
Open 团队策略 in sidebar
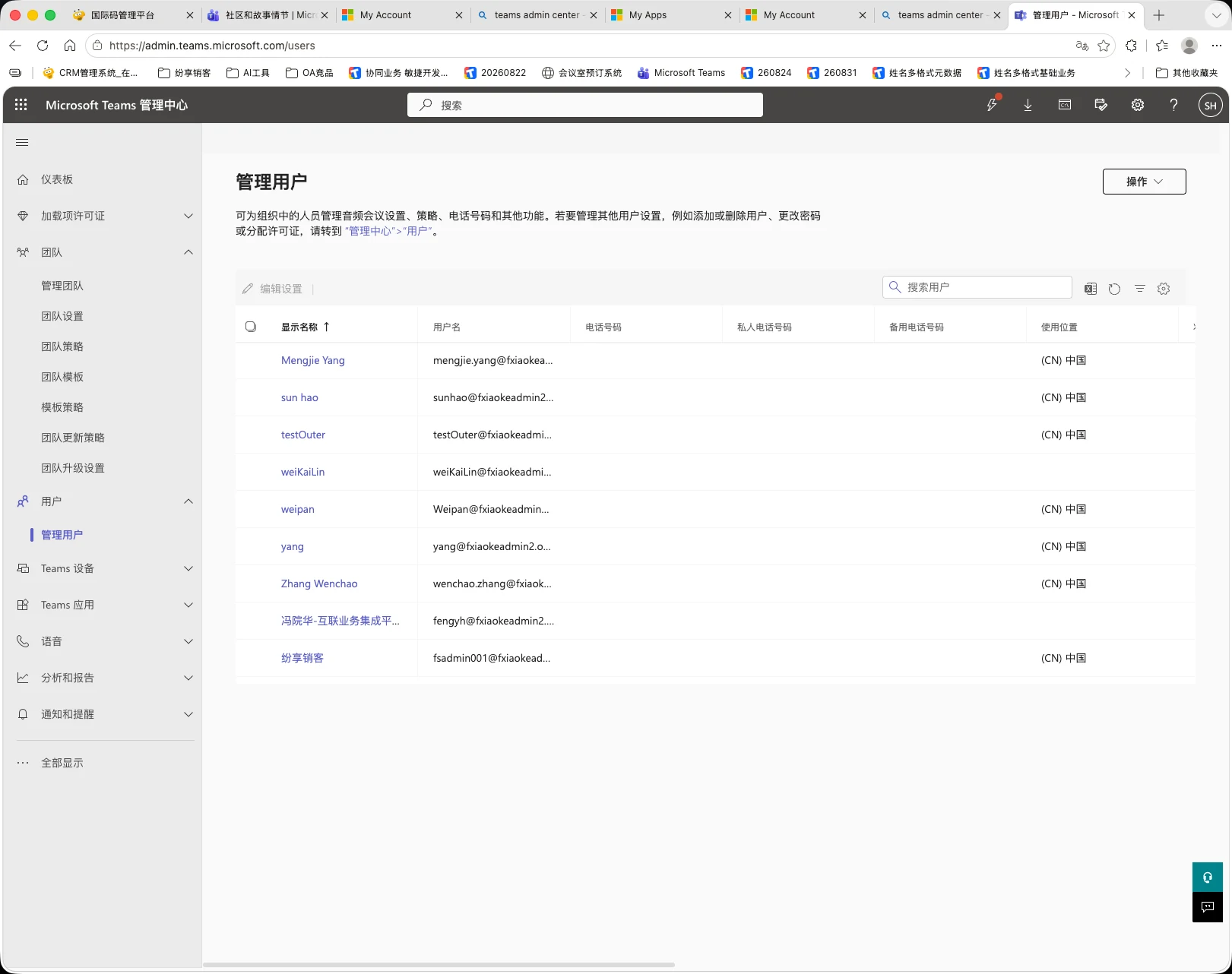tap(62, 346)
